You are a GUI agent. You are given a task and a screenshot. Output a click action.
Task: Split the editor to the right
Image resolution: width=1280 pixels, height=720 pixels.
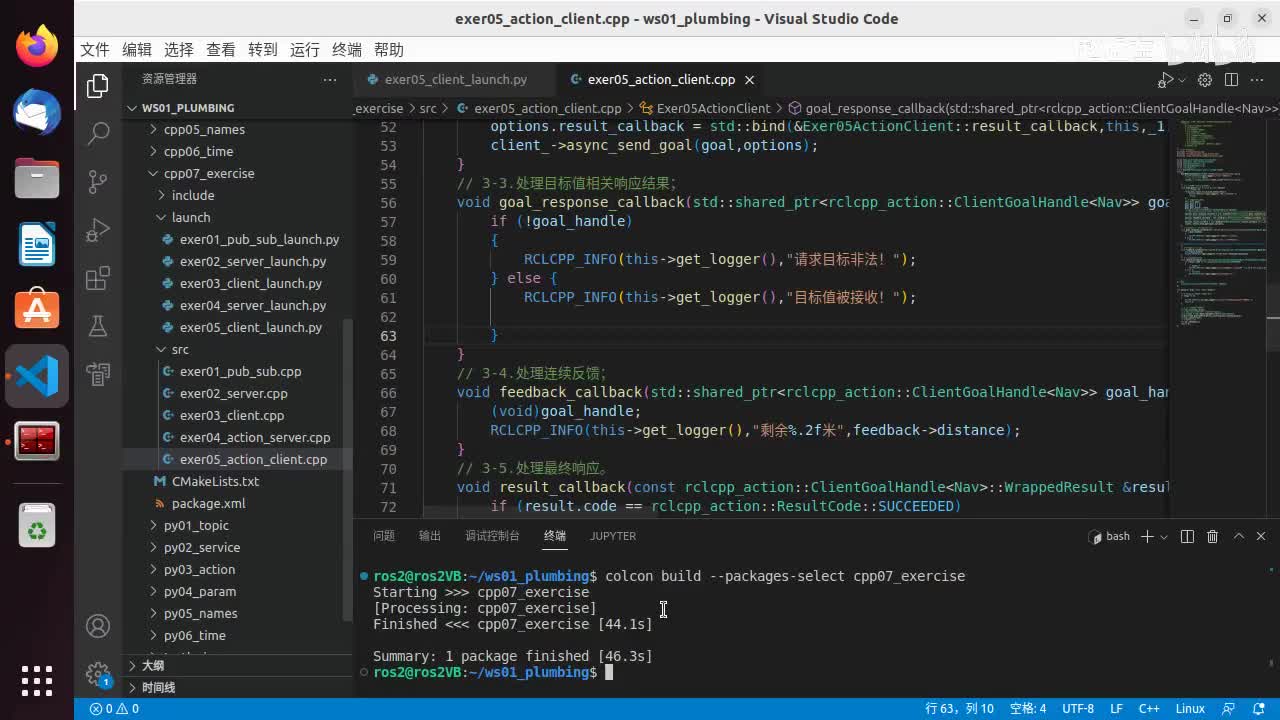pos(1231,80)
